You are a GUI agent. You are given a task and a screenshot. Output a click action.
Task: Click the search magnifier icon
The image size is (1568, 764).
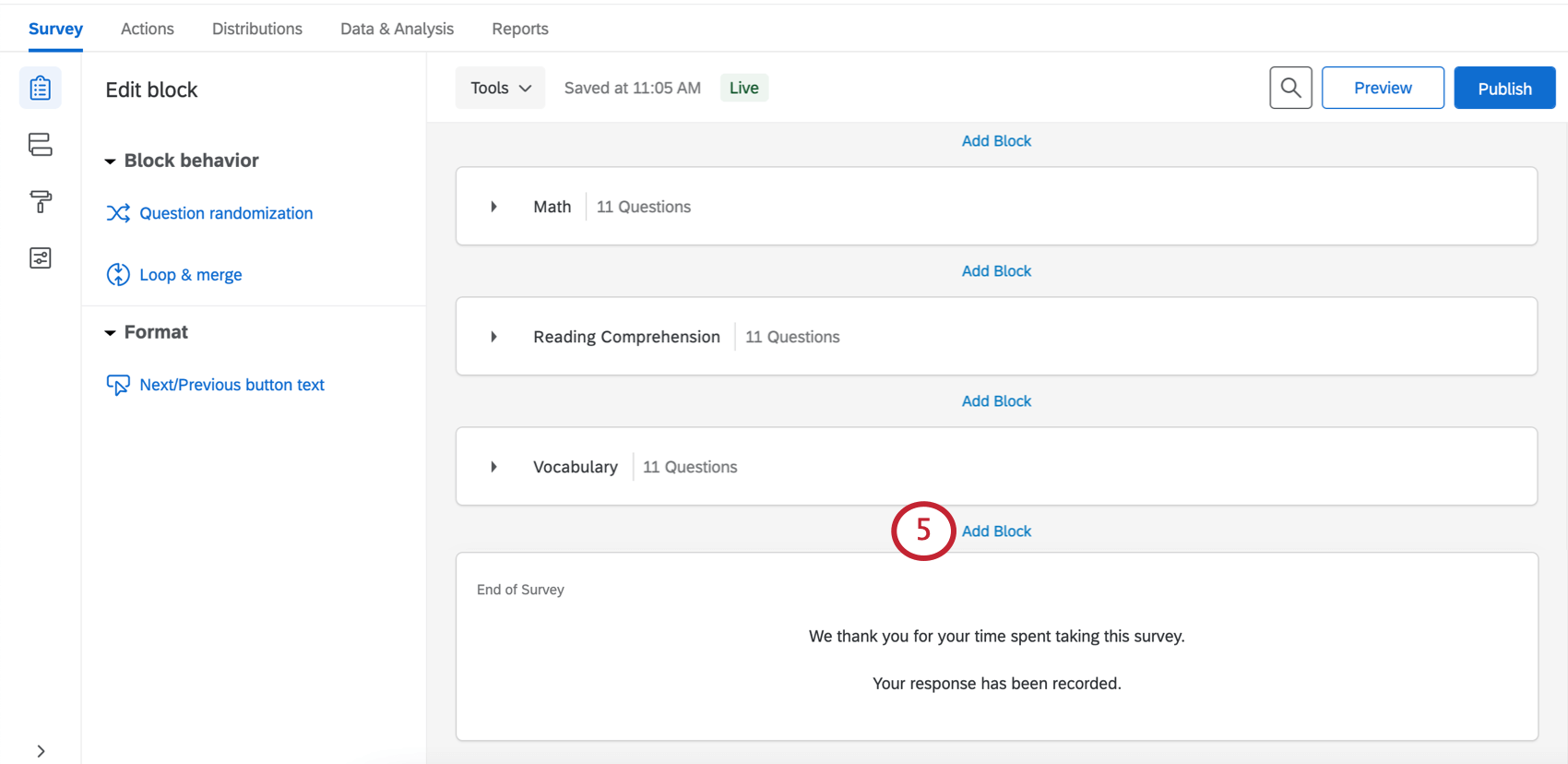[x=1290, y=88]
